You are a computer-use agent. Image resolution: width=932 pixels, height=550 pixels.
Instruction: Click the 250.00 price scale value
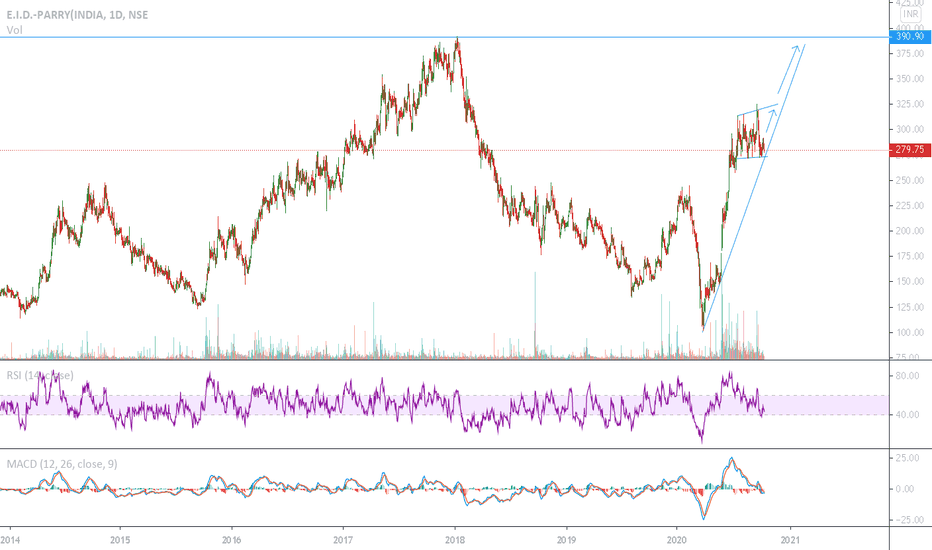point(909,180)
